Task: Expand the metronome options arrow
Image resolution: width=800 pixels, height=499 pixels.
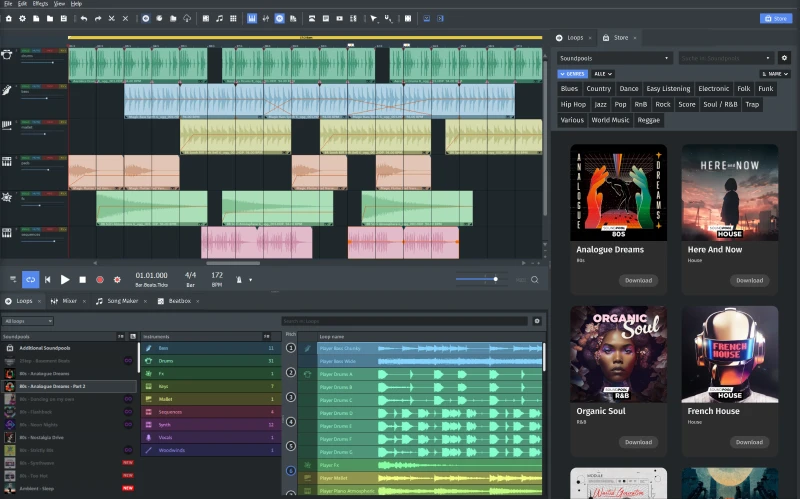Action: 251,280
